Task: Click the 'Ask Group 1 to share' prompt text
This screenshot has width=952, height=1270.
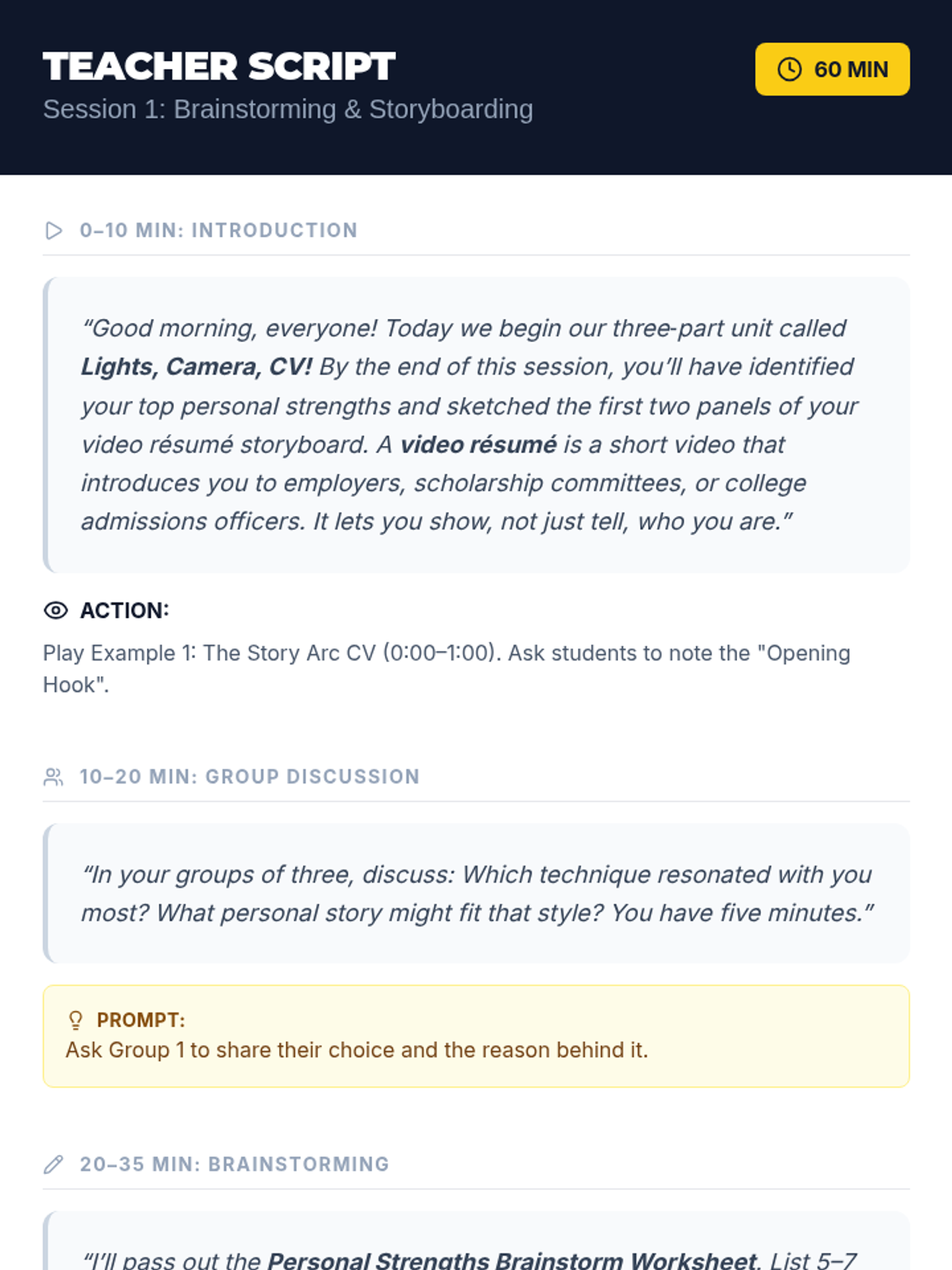Action: coord(356,1050)
